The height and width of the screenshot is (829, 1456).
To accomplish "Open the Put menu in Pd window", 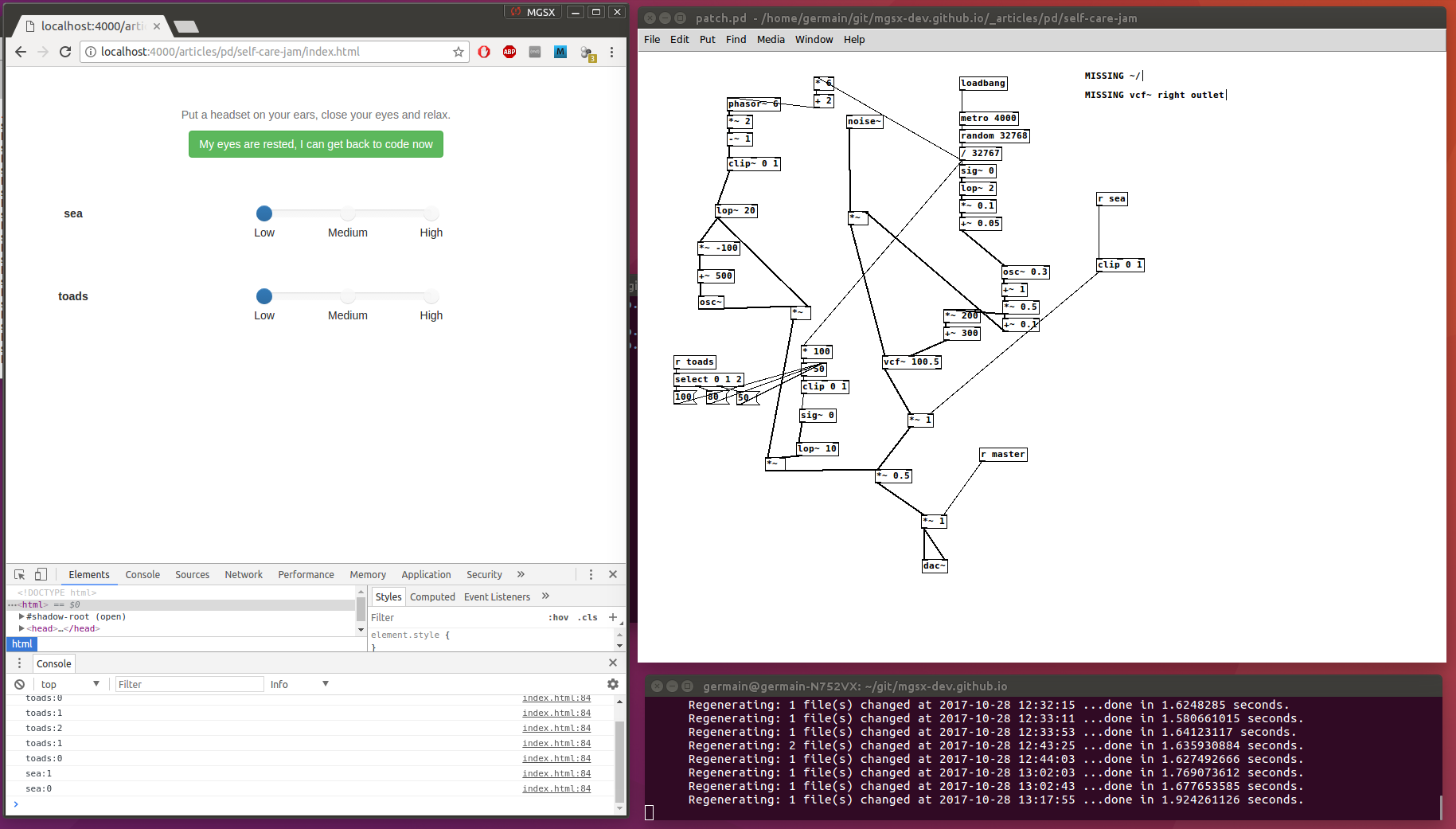I will pos(707,39).
